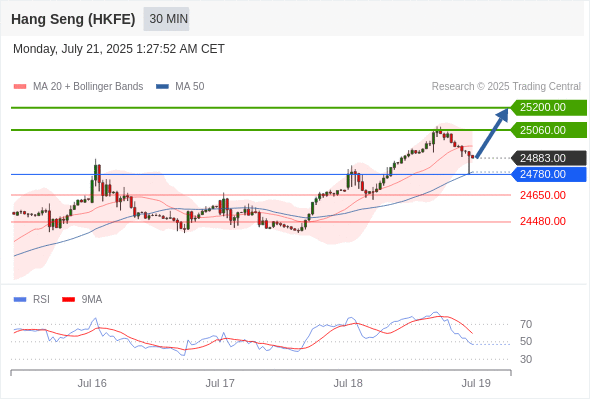Click the MA 50 blue legend swatch
590x400 pixels.
(162, 87)
